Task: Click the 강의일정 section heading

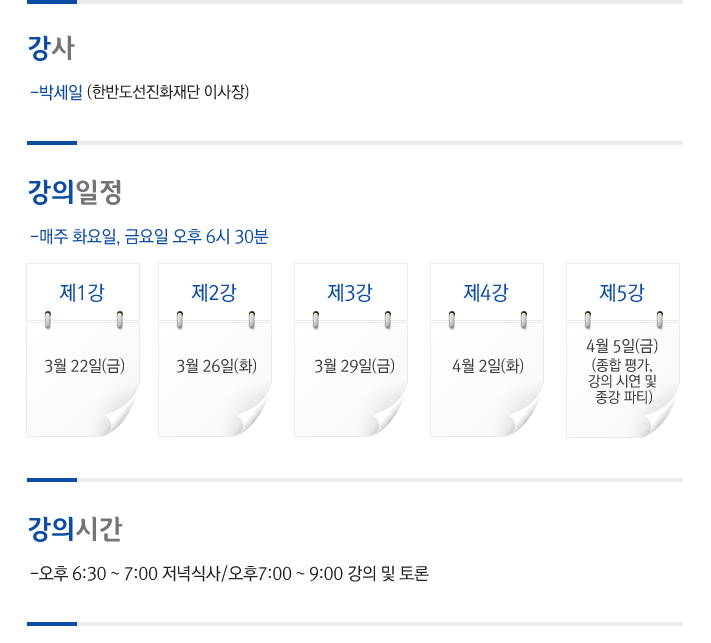Action: click(x=75, y=192)
